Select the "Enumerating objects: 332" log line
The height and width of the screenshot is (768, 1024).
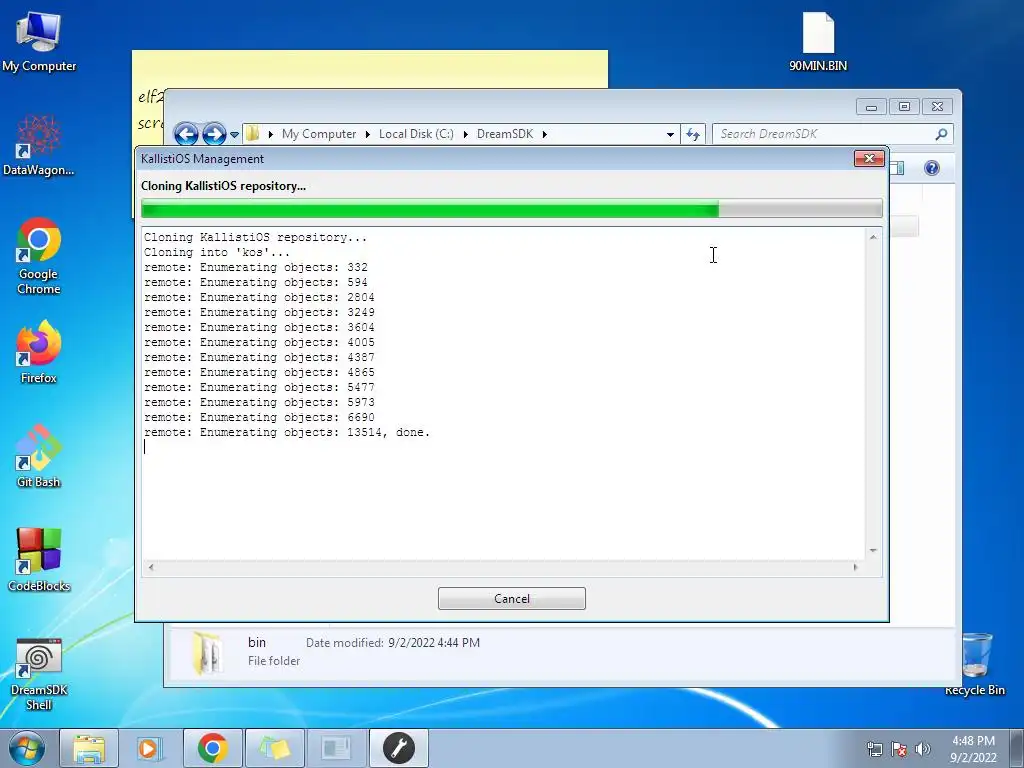pyautogui.click(x=255, y=267)
